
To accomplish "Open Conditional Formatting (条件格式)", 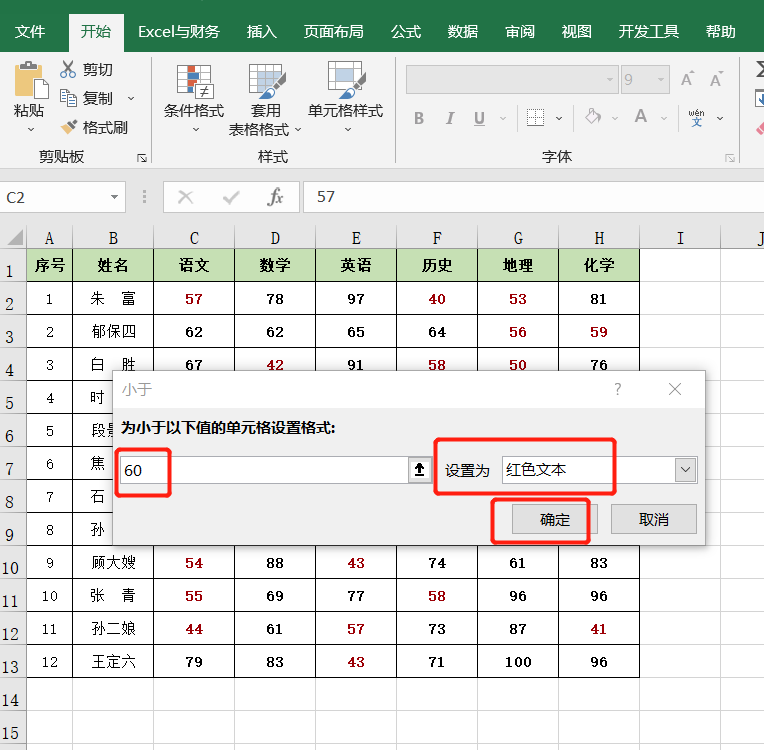I will tap(194, 97).
